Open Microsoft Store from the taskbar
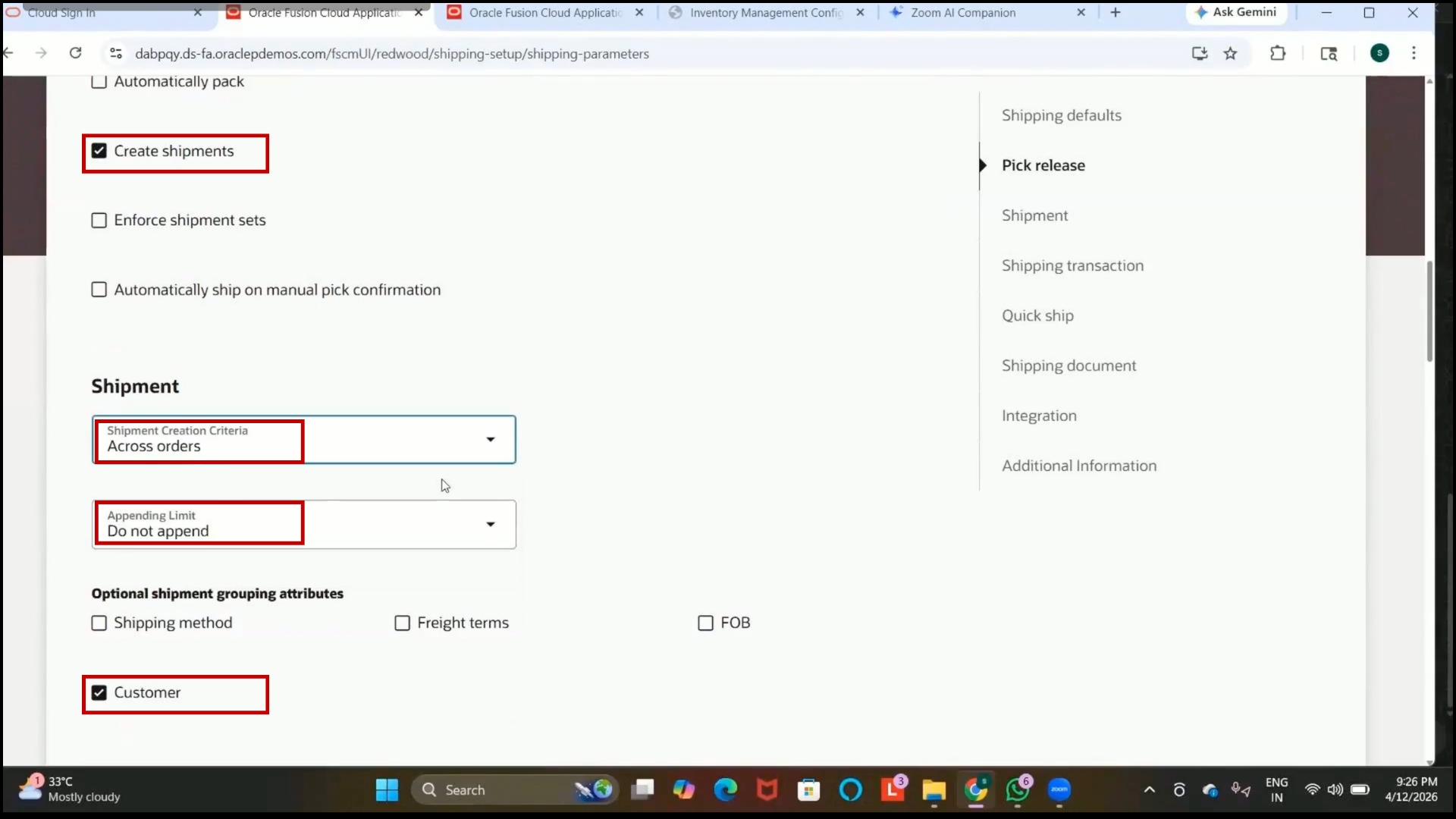The image size is (1456, 819). [x=809, y=790]
